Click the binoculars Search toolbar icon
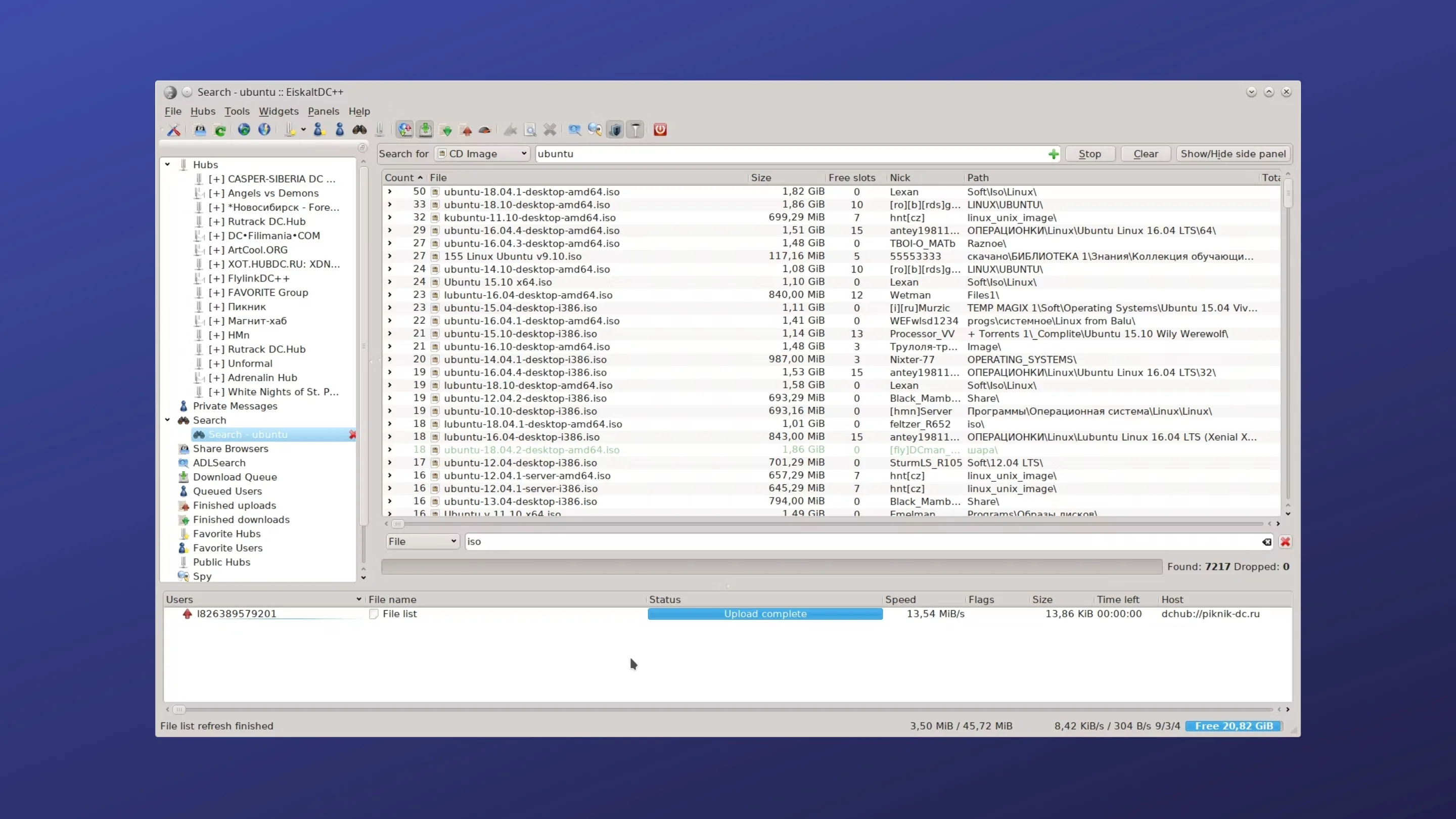 click(x=359, y=130)
